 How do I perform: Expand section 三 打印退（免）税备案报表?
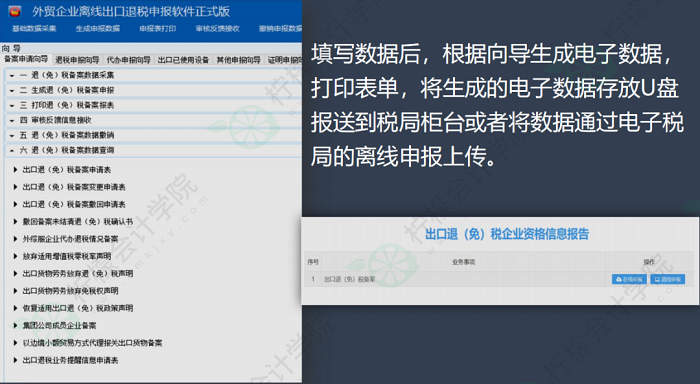153,105
